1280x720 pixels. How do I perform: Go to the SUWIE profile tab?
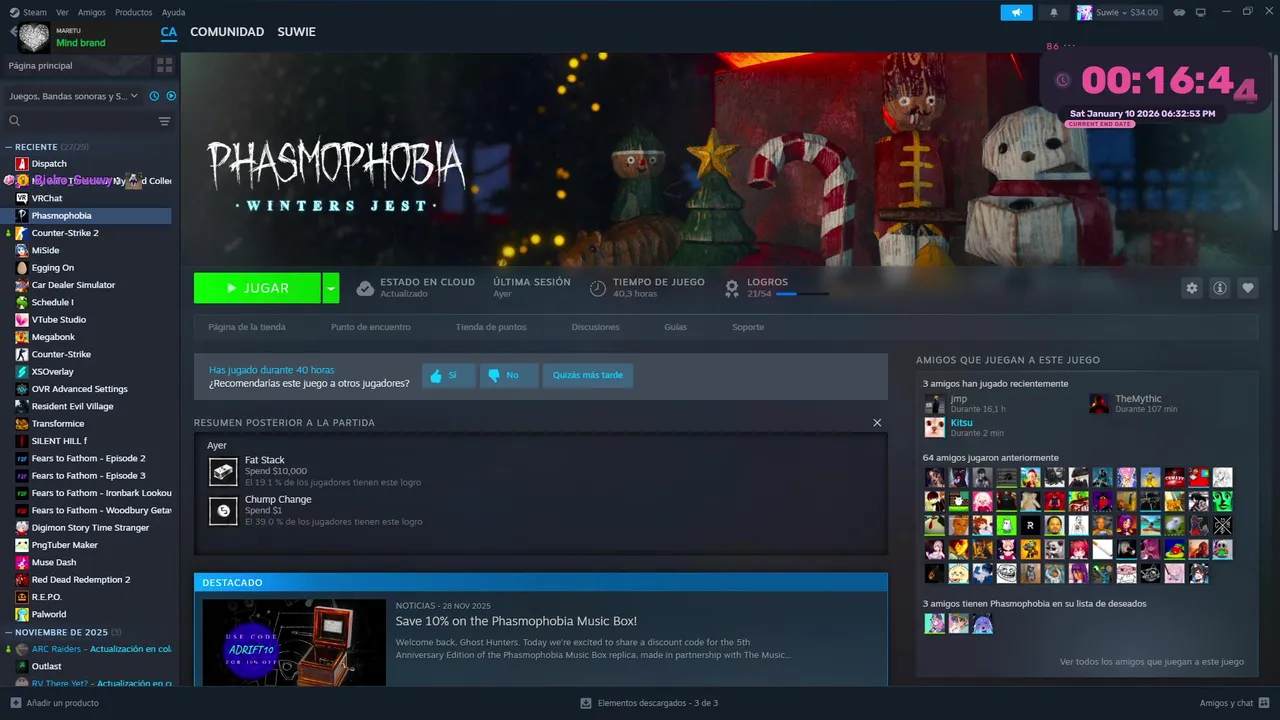point(296,32)
